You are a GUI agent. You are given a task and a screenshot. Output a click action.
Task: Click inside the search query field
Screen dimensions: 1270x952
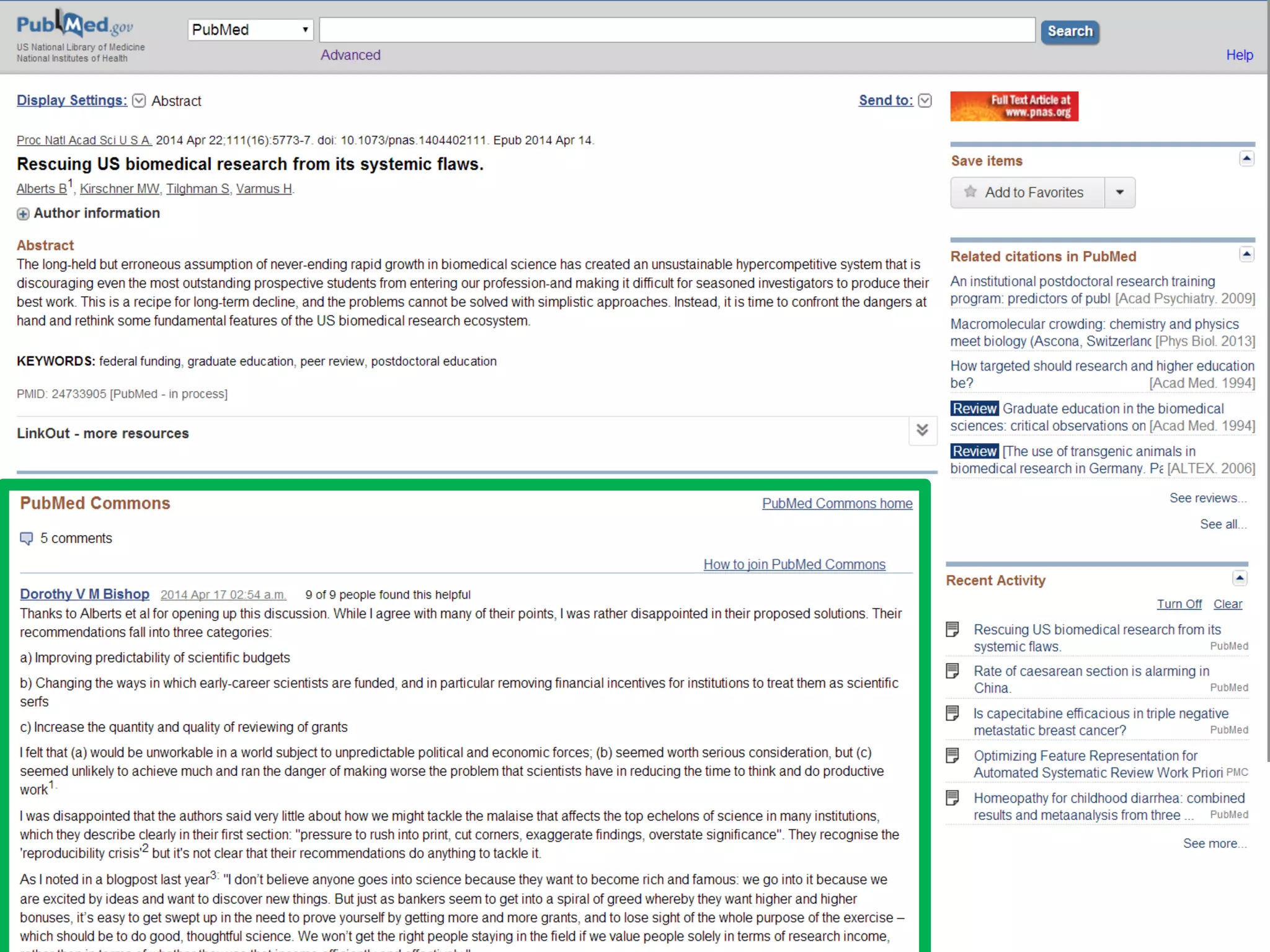[677, 30]
